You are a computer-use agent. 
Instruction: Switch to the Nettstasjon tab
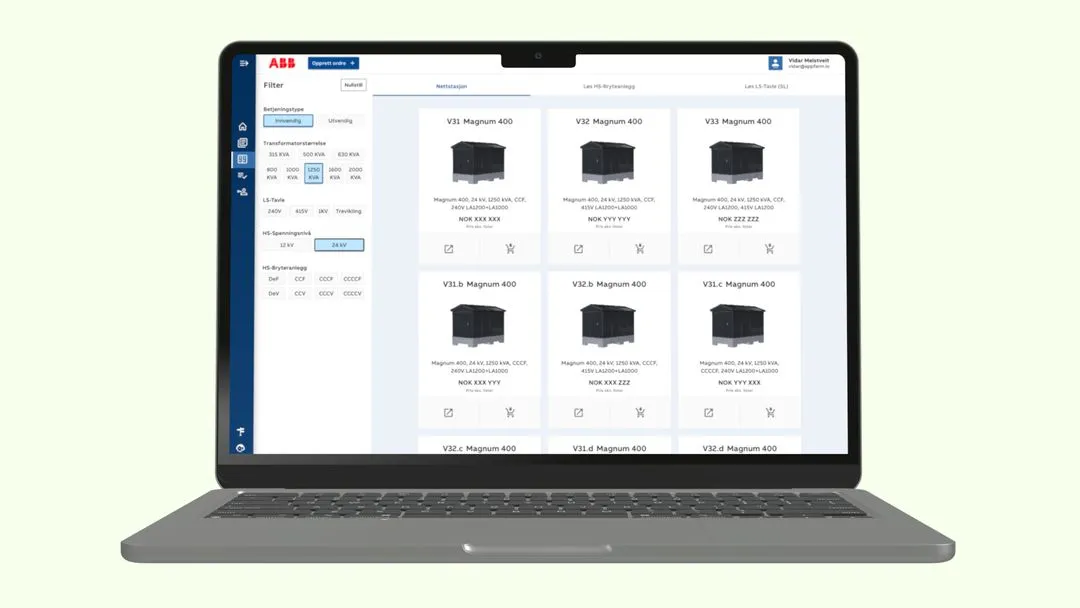451,86
